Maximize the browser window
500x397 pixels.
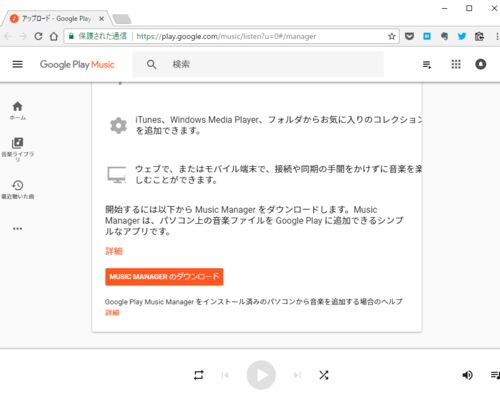point(469,8)
